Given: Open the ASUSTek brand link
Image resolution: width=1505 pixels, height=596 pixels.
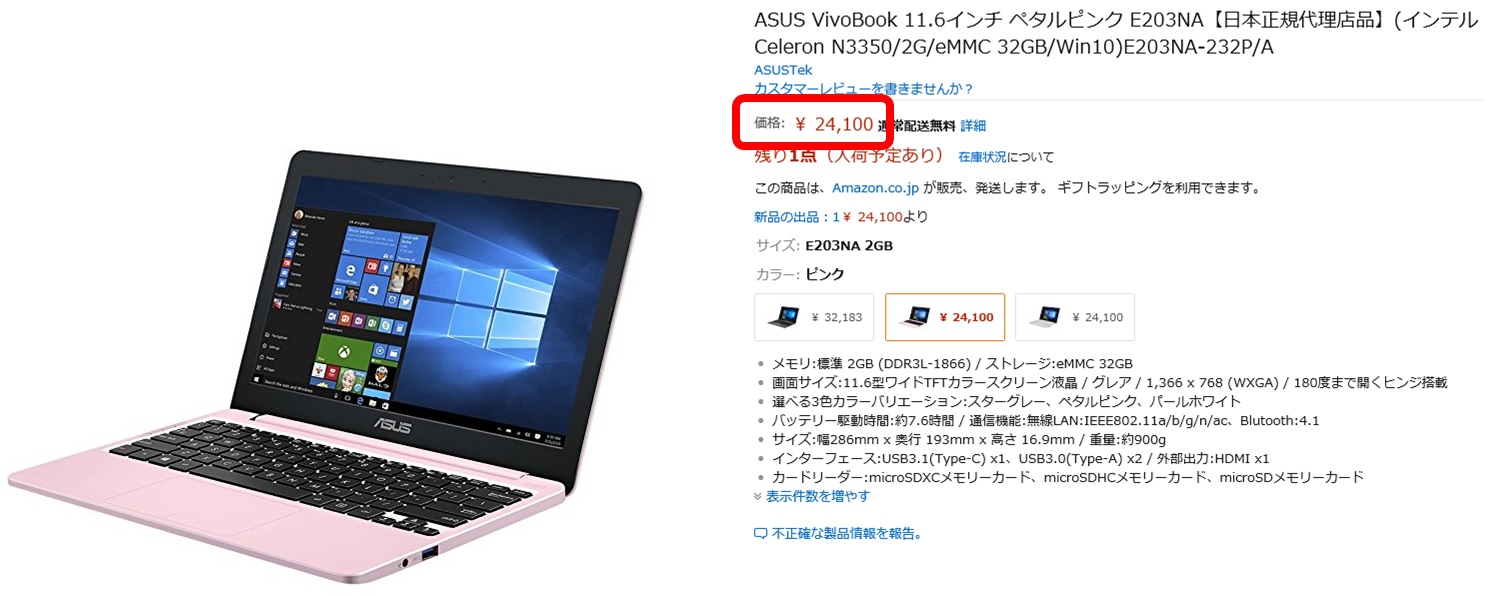Looking at the screenshot, I should pos(783,70).
